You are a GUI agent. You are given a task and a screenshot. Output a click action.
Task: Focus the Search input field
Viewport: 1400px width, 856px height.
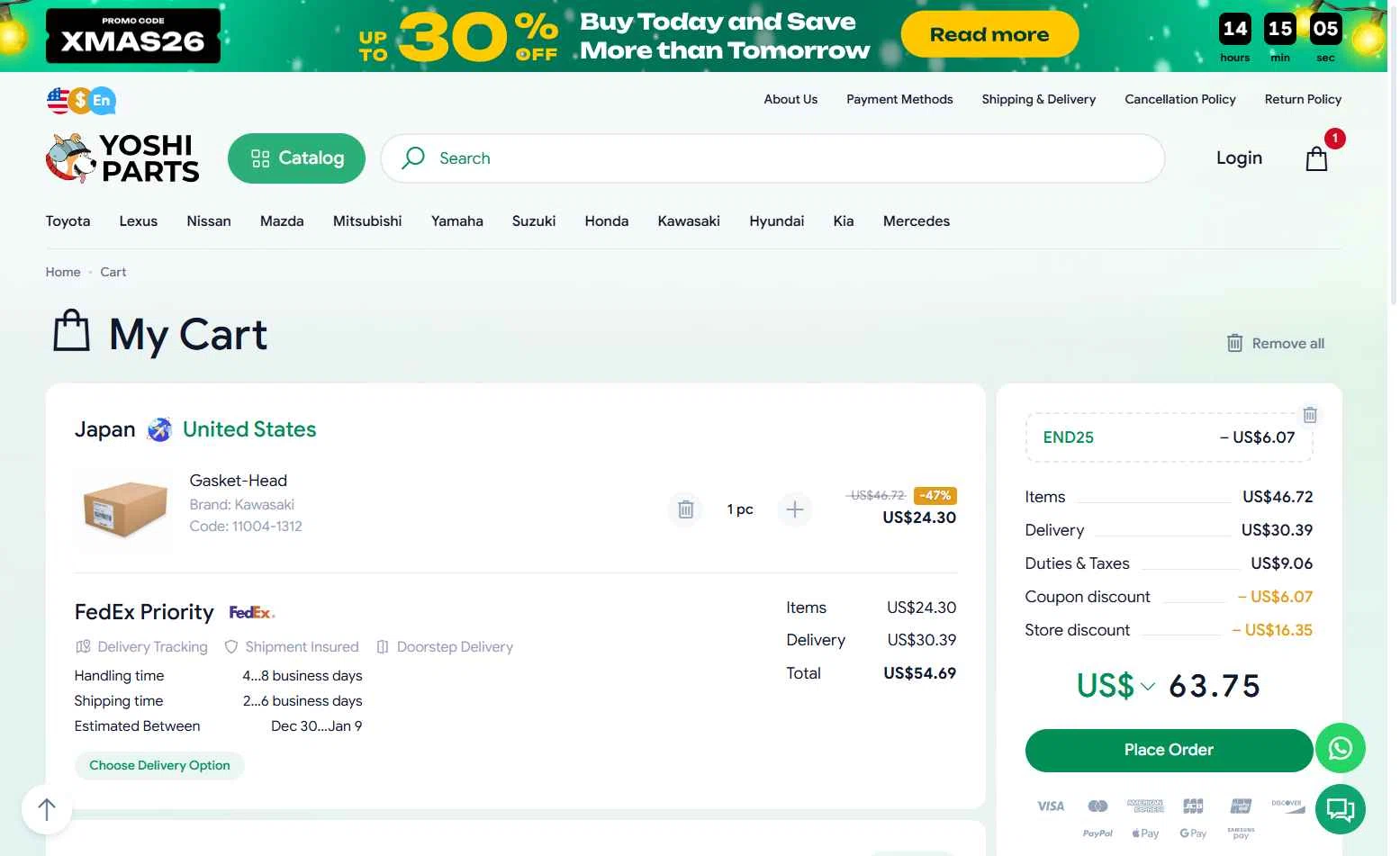coord(772,158)
